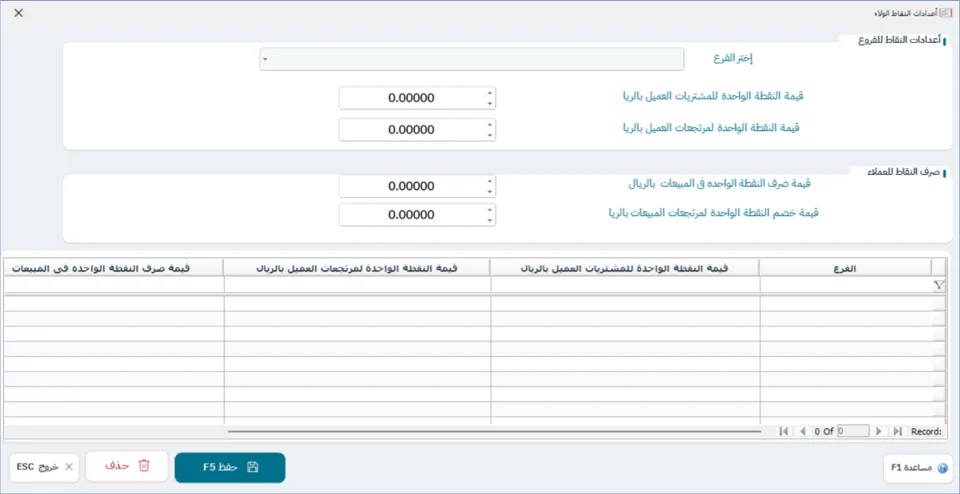Decrease customer returns point value spinner
960x494 pixels.
click(489, 135)
